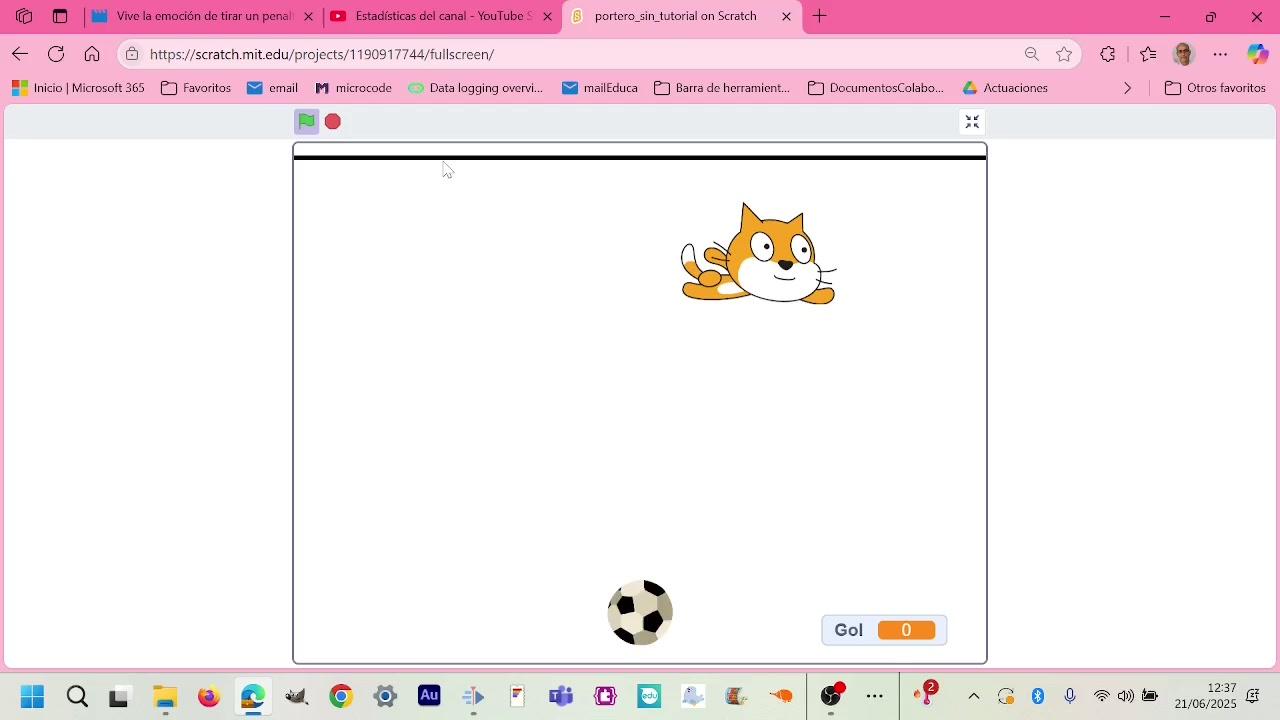Launch Firefox from the taskbar
The width and height of the screenshot is (1280, 720).
pyautogui.click(x=209, y=696)
